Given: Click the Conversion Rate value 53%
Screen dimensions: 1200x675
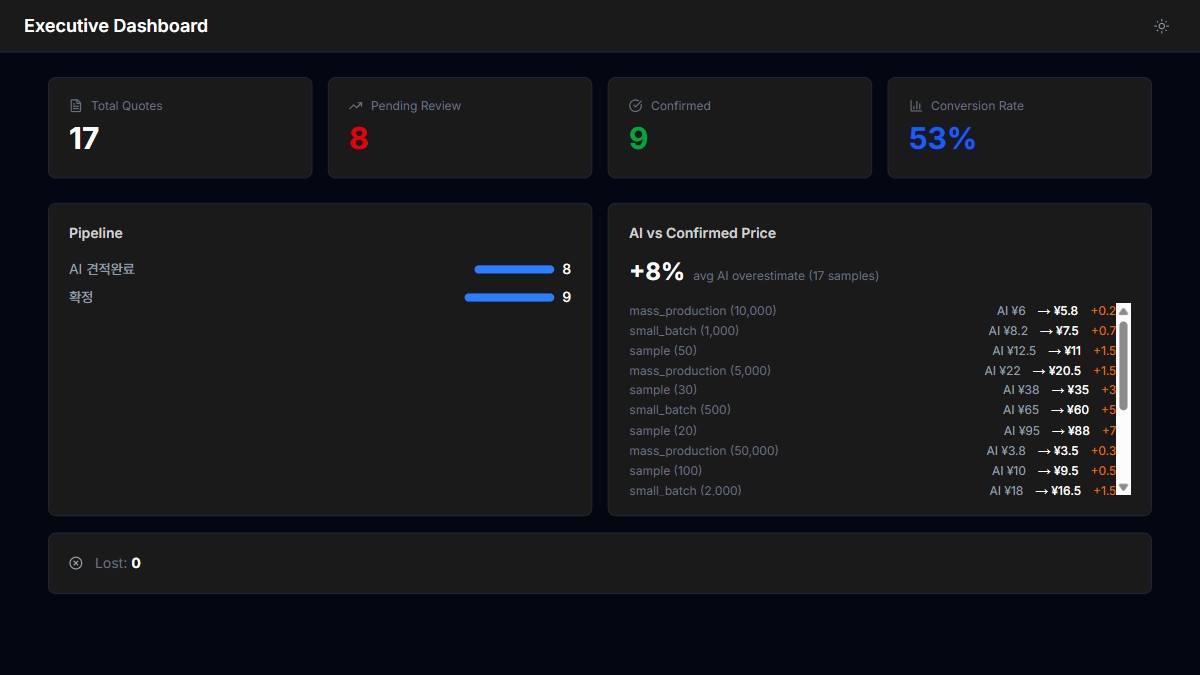Looking at the screenshot, I should coord(942,139).
